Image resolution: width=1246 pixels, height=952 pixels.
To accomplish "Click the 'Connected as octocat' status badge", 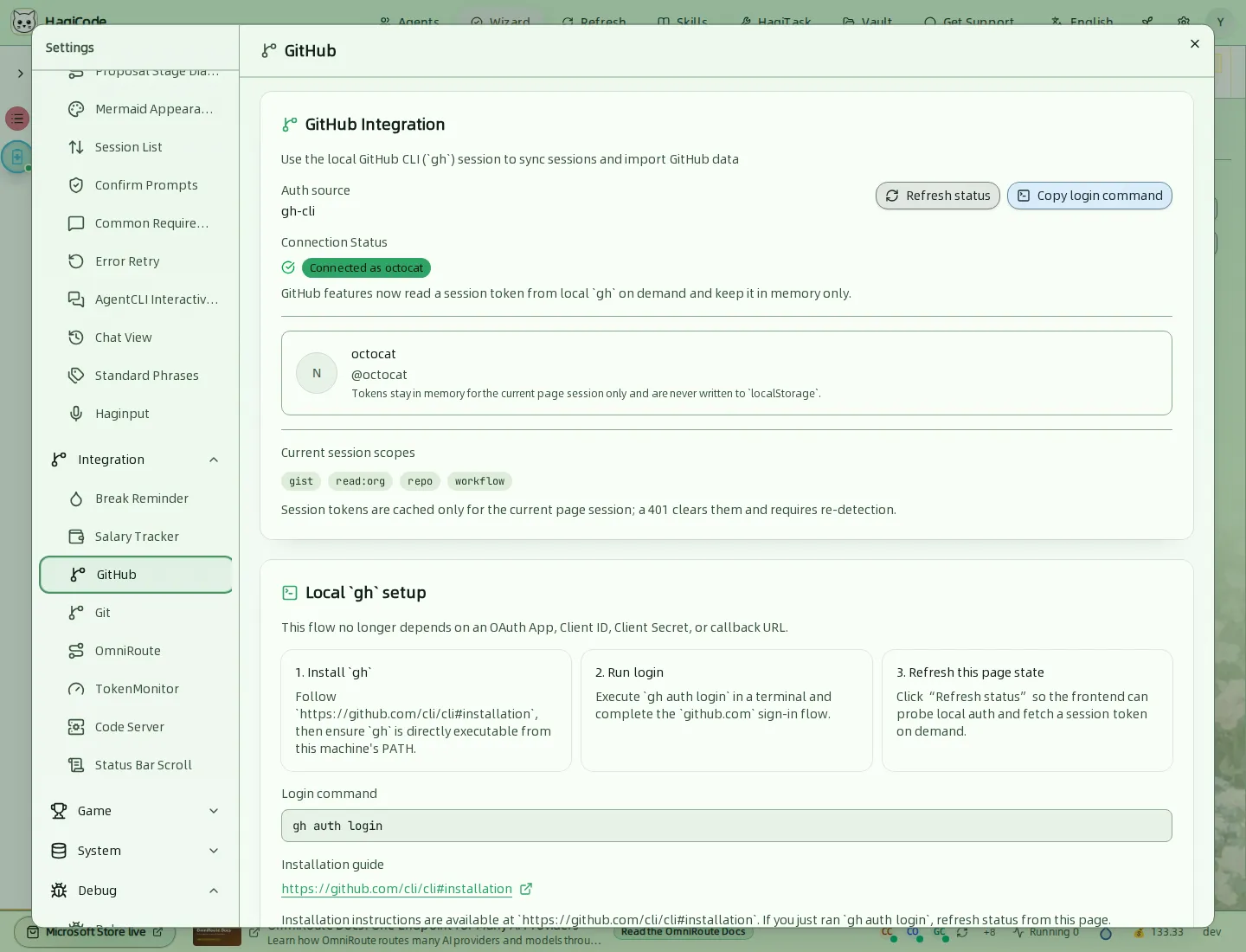I will pos(366,268).
